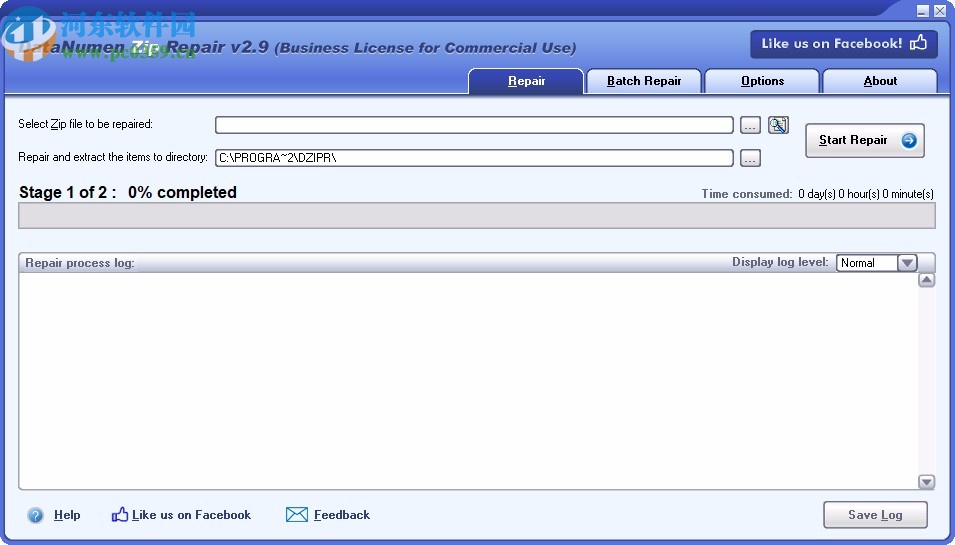Browse for the Zip file to repair
This screenshot has width=955, height=545.
pos(750,125)
